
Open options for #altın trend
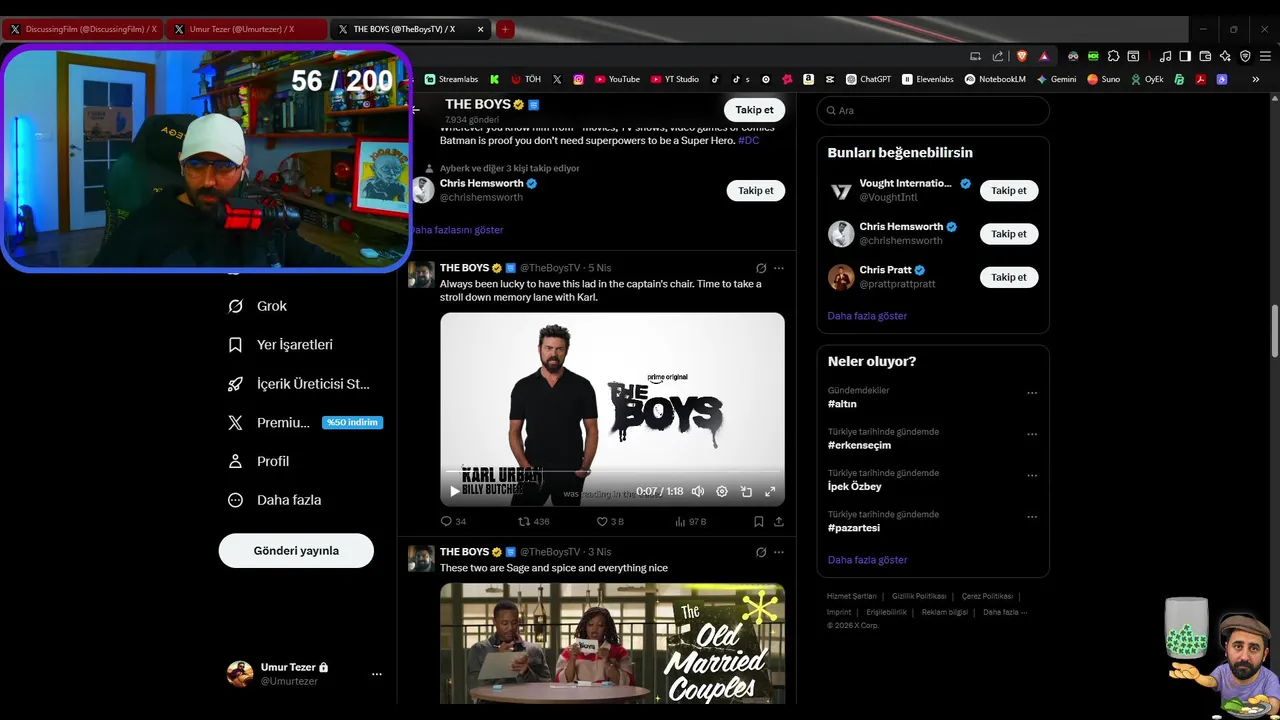pyautogui.click(x=1032, y=393)
